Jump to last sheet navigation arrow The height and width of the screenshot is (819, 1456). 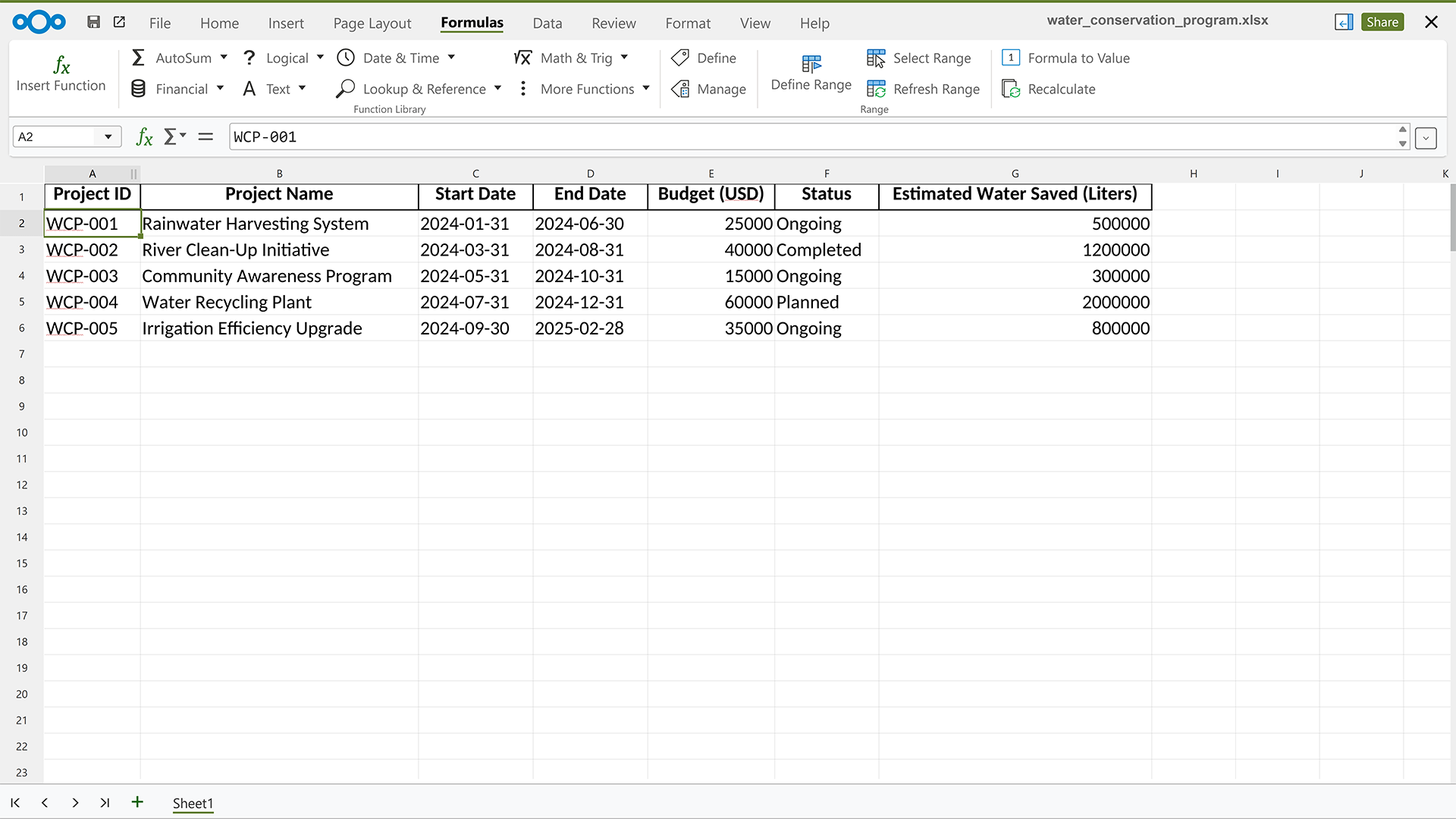coord(105,802)
